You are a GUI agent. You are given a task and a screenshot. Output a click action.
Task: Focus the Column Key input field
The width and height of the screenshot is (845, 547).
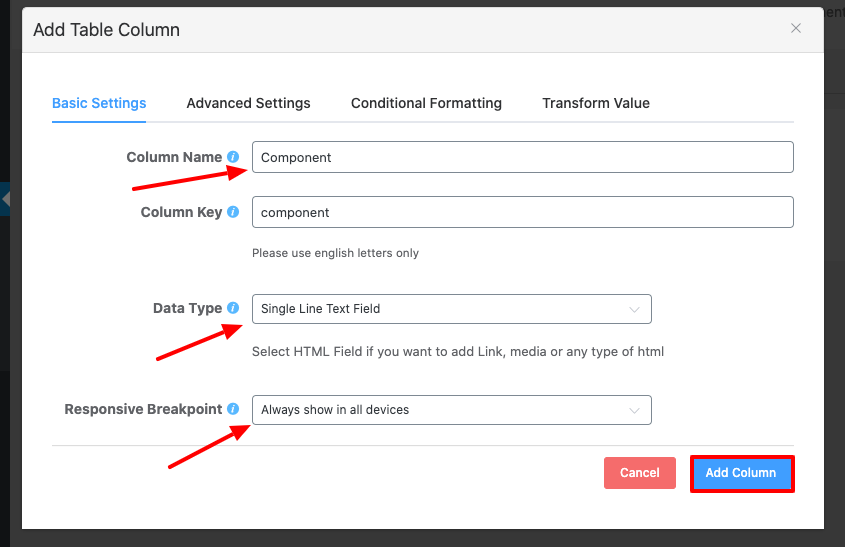tap(522, 212)
